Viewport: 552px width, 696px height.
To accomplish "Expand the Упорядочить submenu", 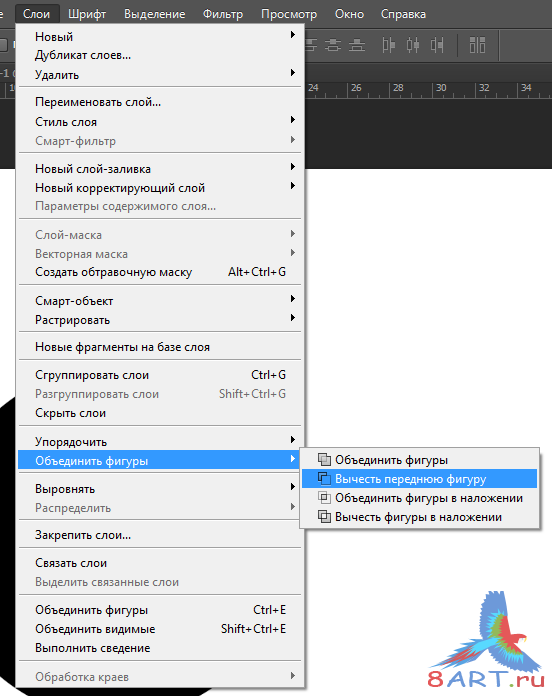I will pos(160,442).
